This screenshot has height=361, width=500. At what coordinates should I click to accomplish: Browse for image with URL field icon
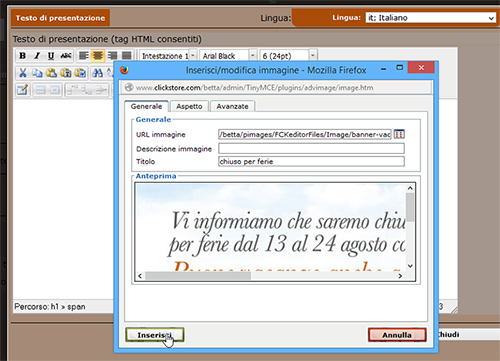(x=399, y=134)
